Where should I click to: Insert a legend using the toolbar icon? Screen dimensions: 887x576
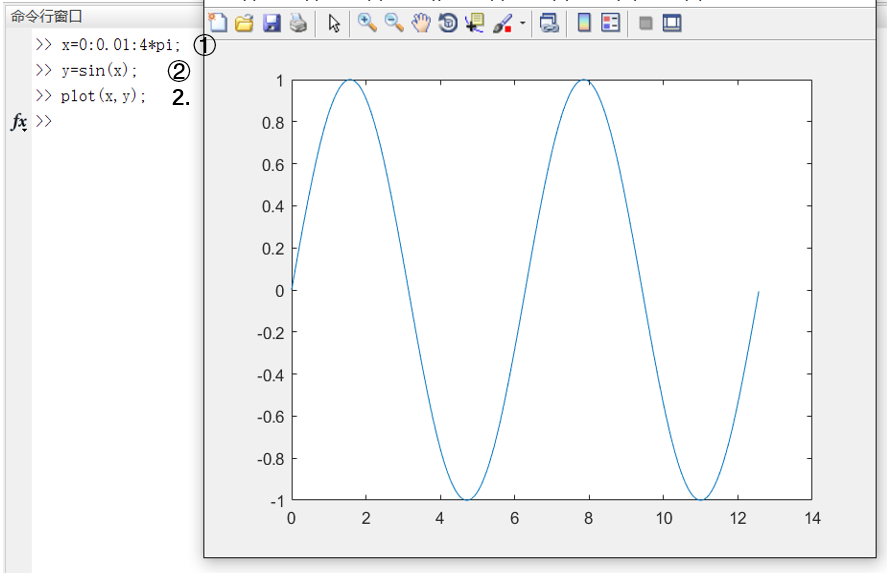pos(610,23)
